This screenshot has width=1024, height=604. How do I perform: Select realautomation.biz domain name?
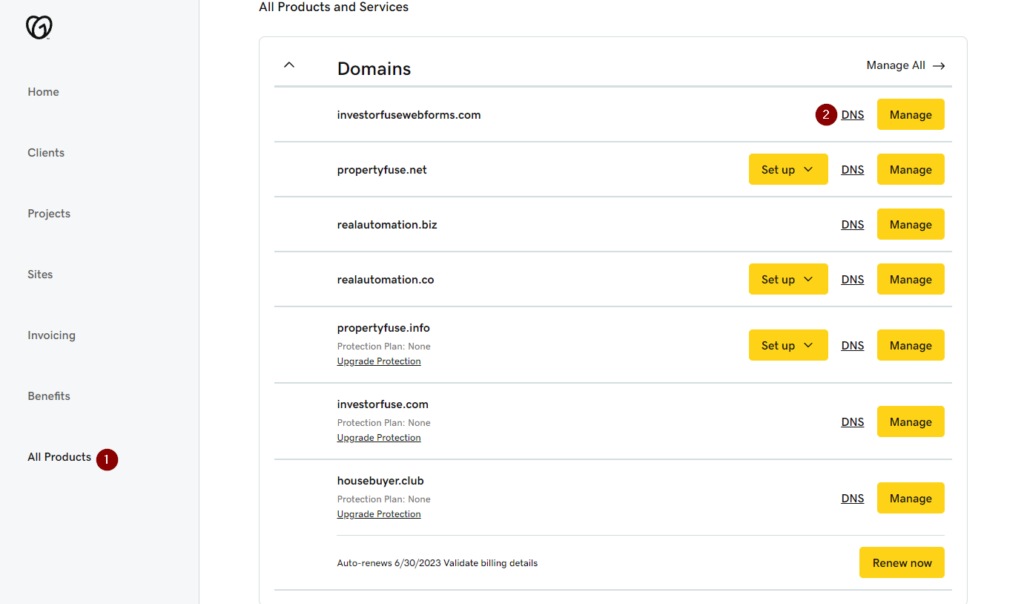click(x=387, y=225)
